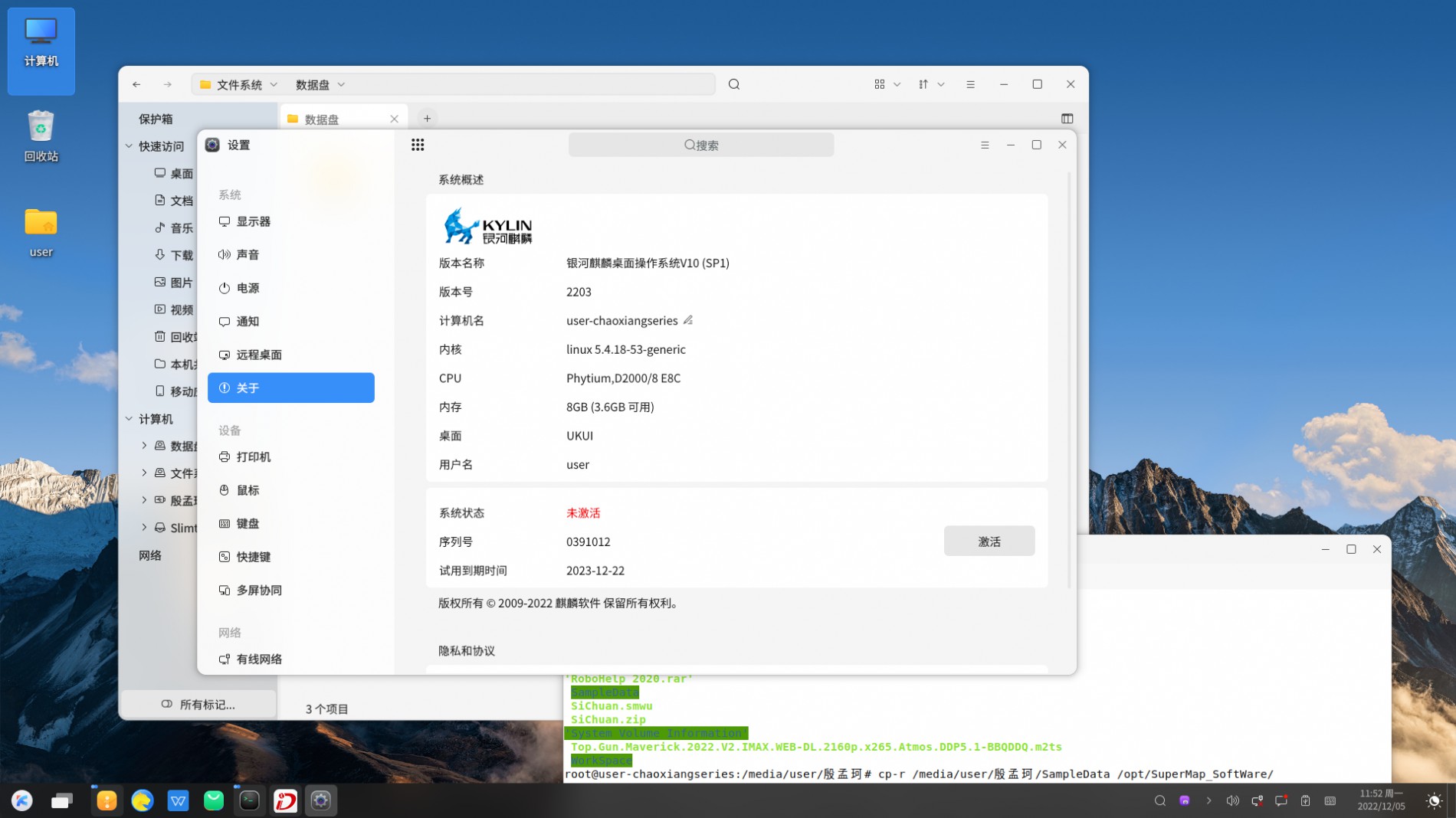This screenshot has width=1456, height=818.
Task: Click the task view taskbar icon
Action: (x=62, y=800)
